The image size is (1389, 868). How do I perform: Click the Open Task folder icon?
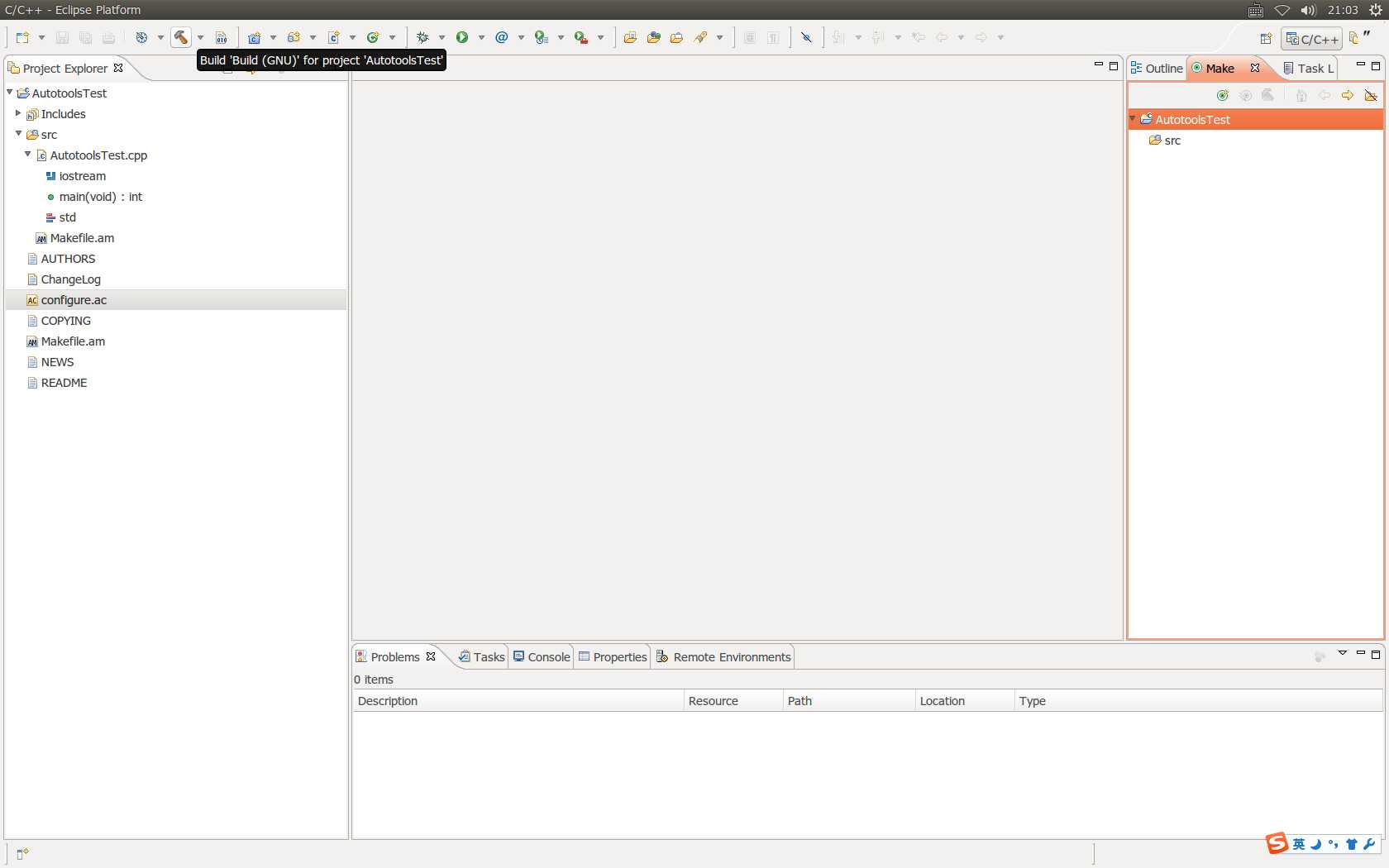pos(677,37)
